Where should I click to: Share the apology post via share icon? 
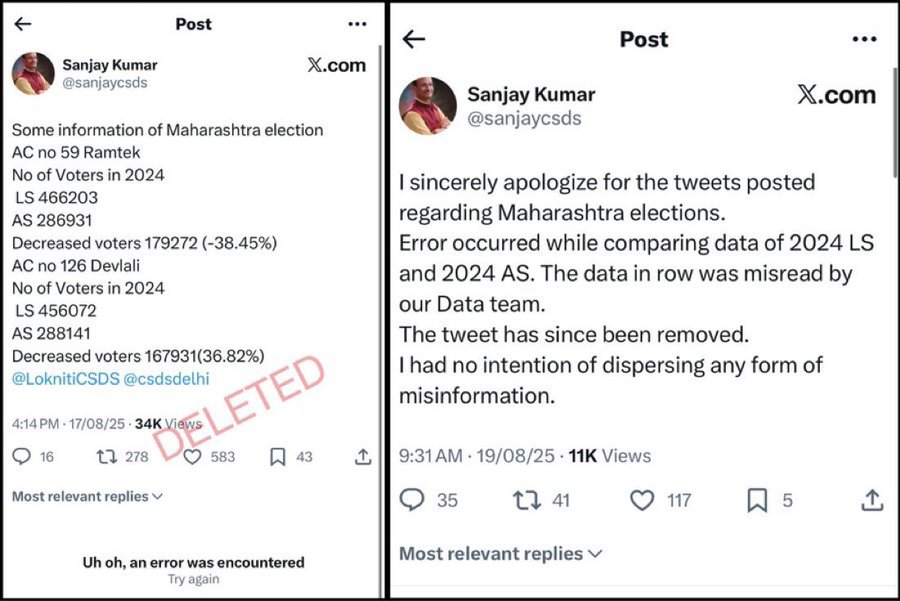tap(872, 500)
